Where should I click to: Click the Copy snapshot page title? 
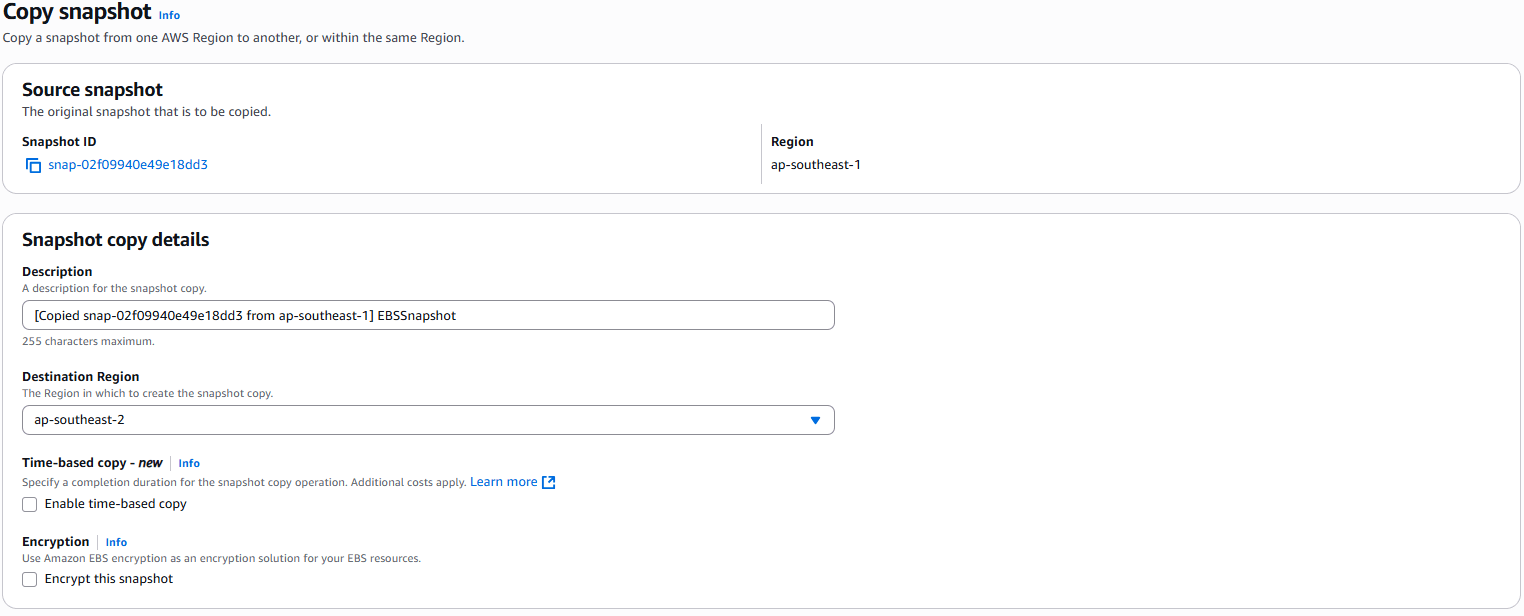[x=77, y=13]
